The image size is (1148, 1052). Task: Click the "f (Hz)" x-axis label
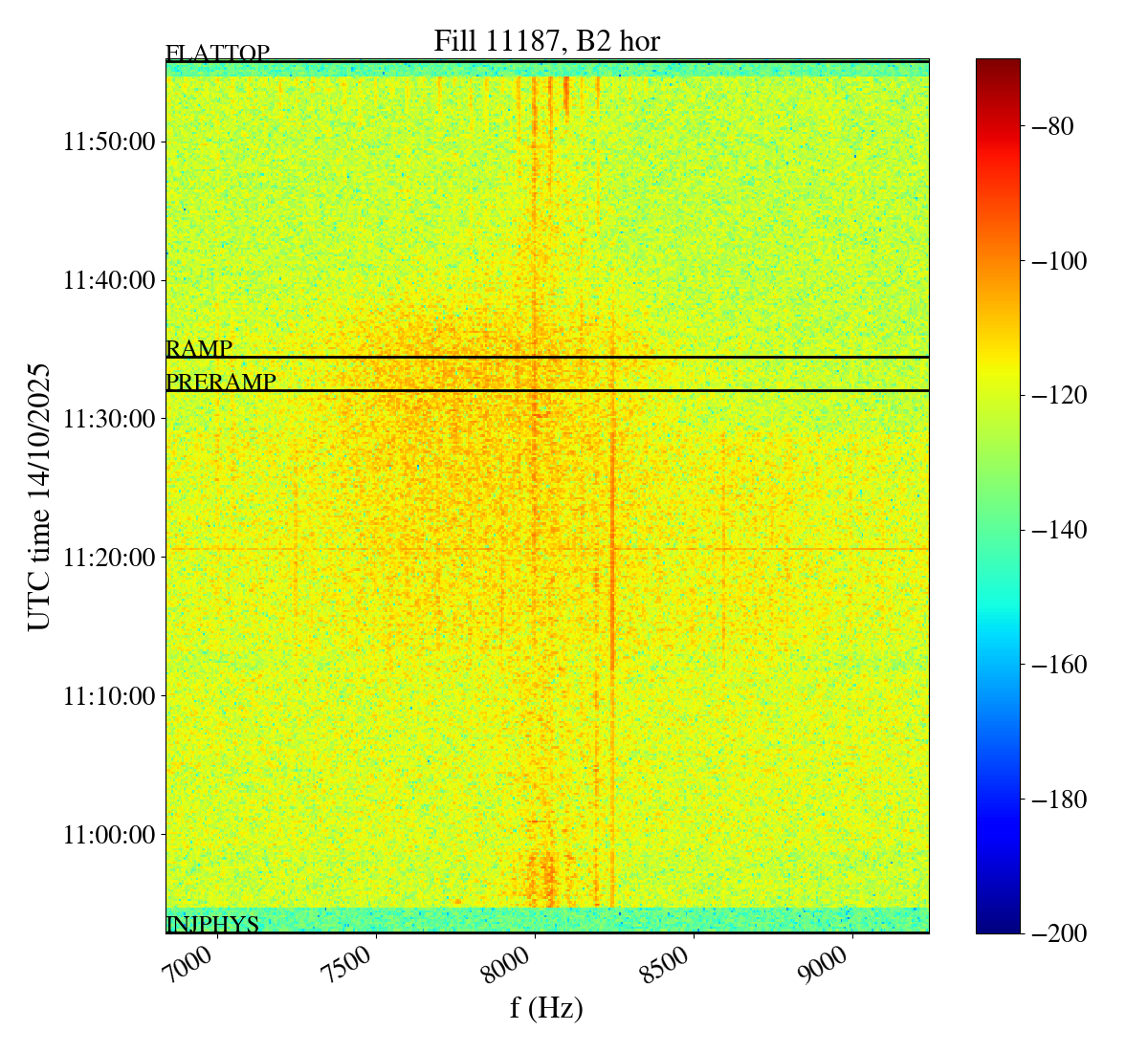click(546, 1008)
